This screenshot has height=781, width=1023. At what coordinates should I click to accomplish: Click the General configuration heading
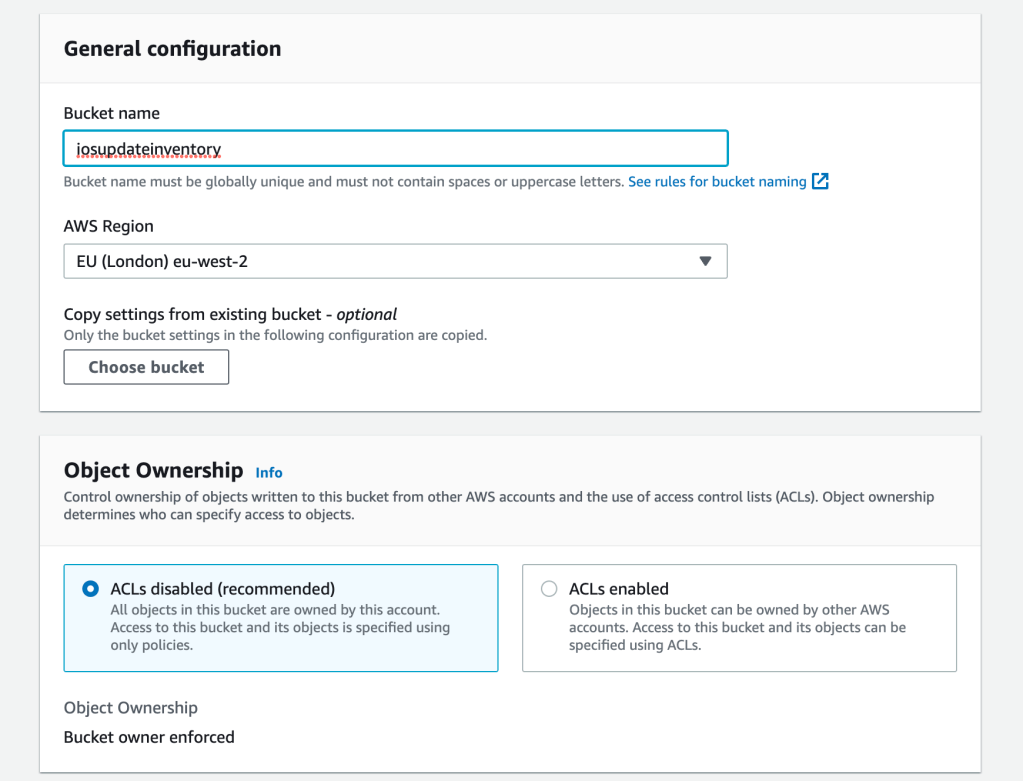click(172, 49)
